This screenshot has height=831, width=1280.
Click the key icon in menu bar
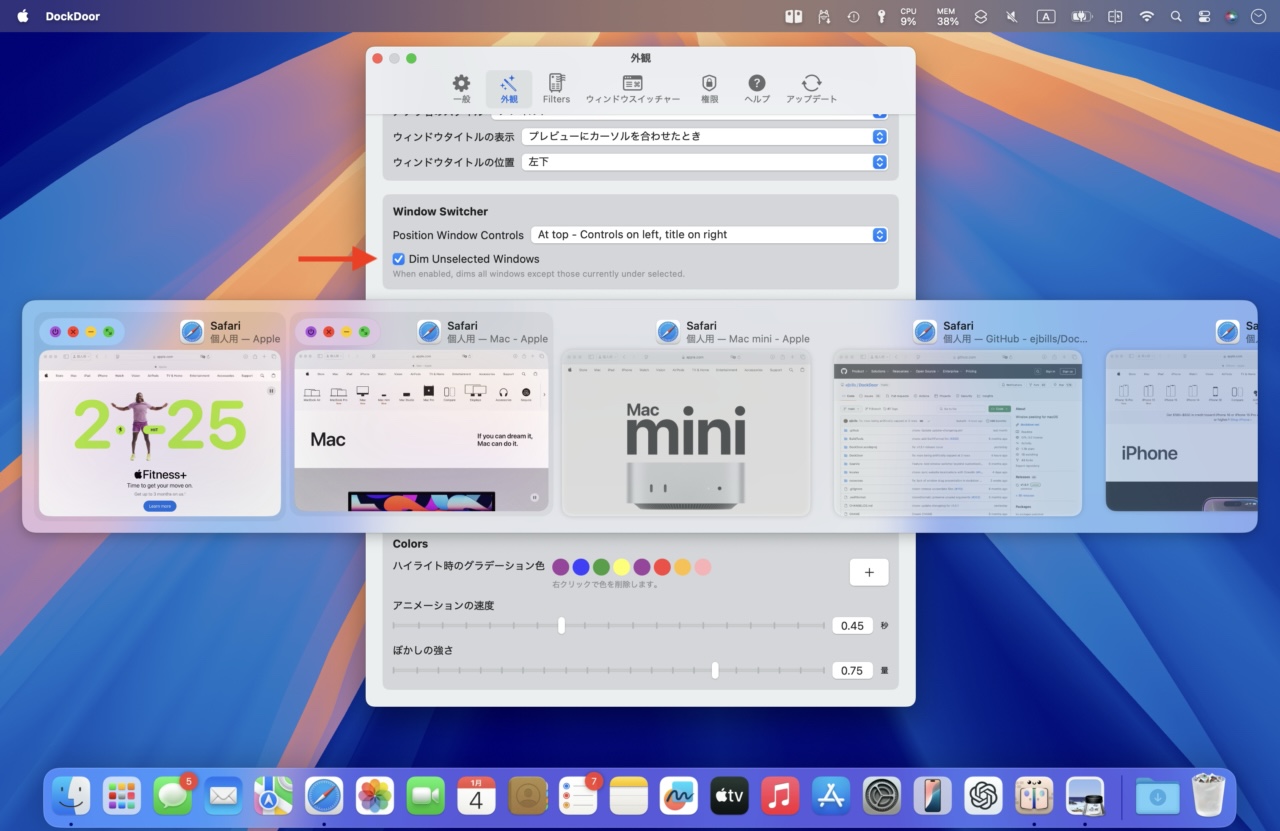(882, 16)
